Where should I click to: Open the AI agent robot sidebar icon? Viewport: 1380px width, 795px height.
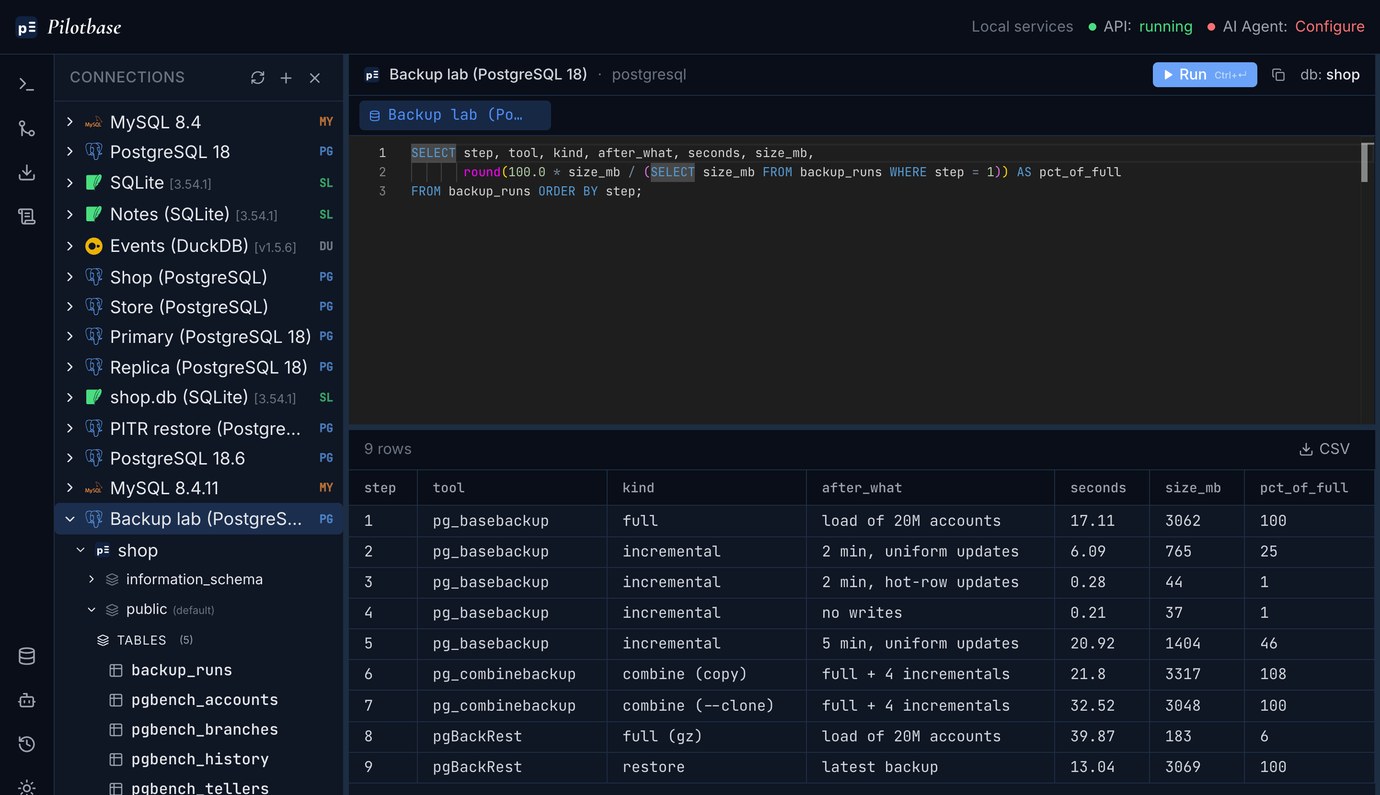27,700
